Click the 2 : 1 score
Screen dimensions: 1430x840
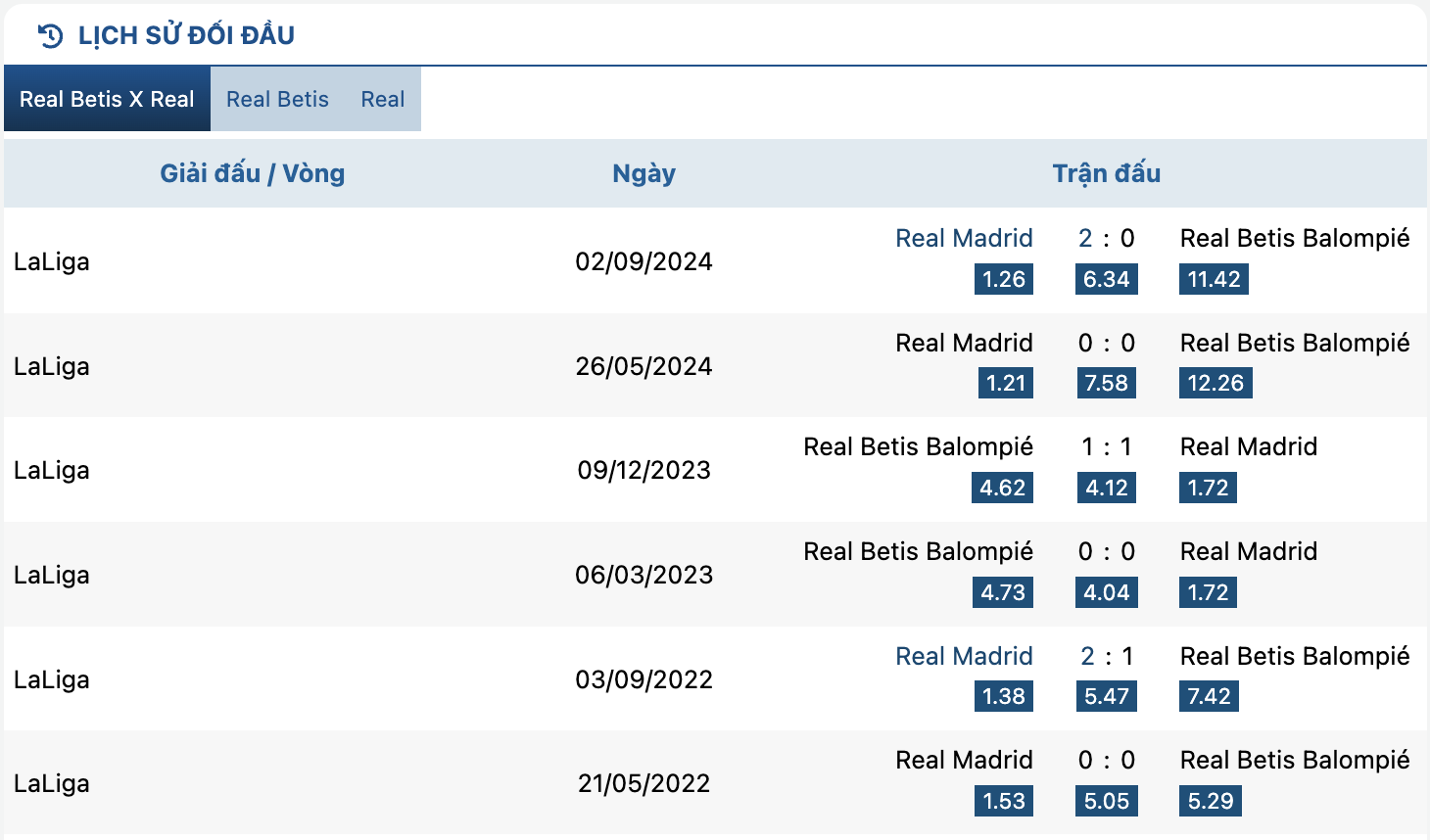click(x=1107, y=656)
